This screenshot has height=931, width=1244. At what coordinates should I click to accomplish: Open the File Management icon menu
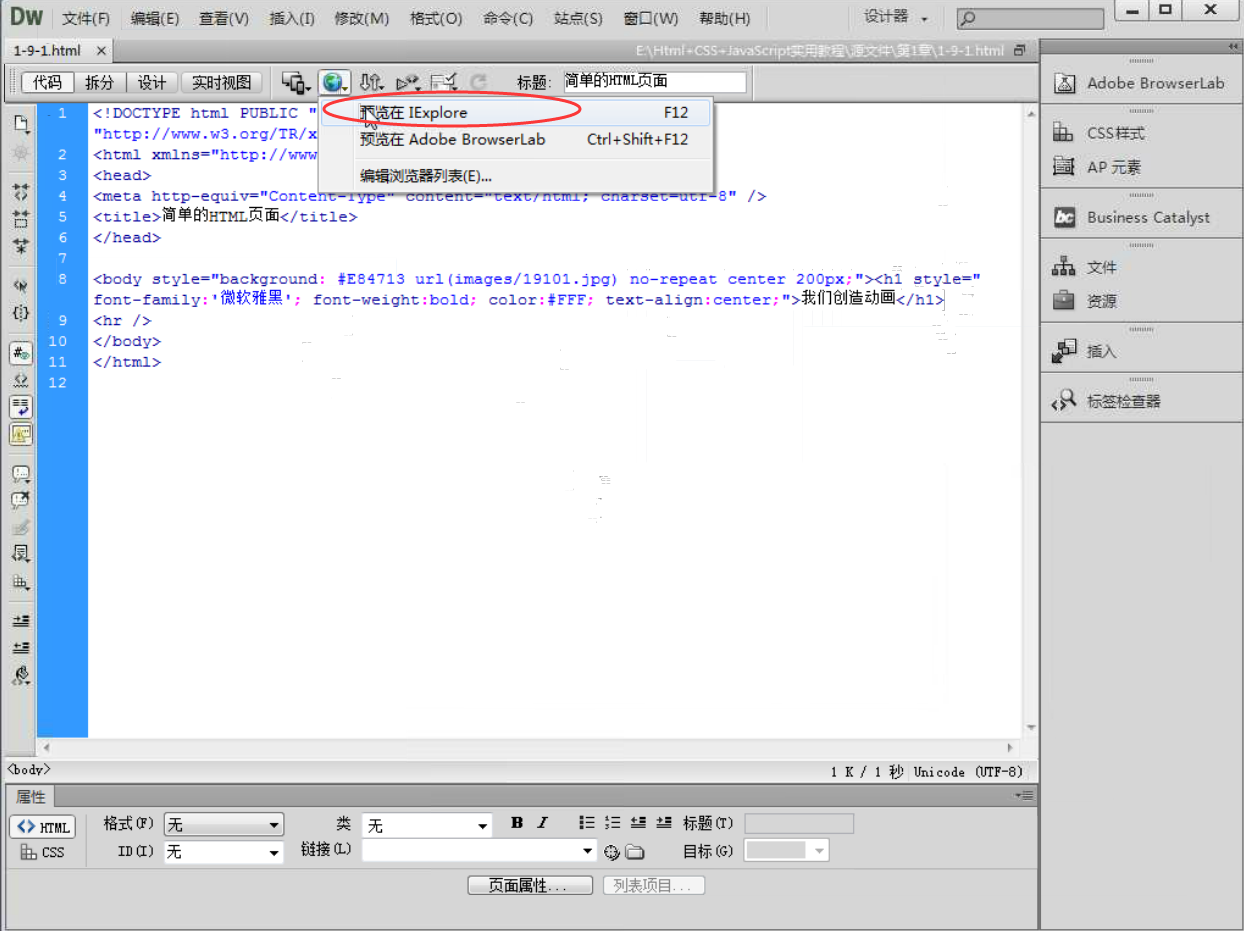click(372, 82)
